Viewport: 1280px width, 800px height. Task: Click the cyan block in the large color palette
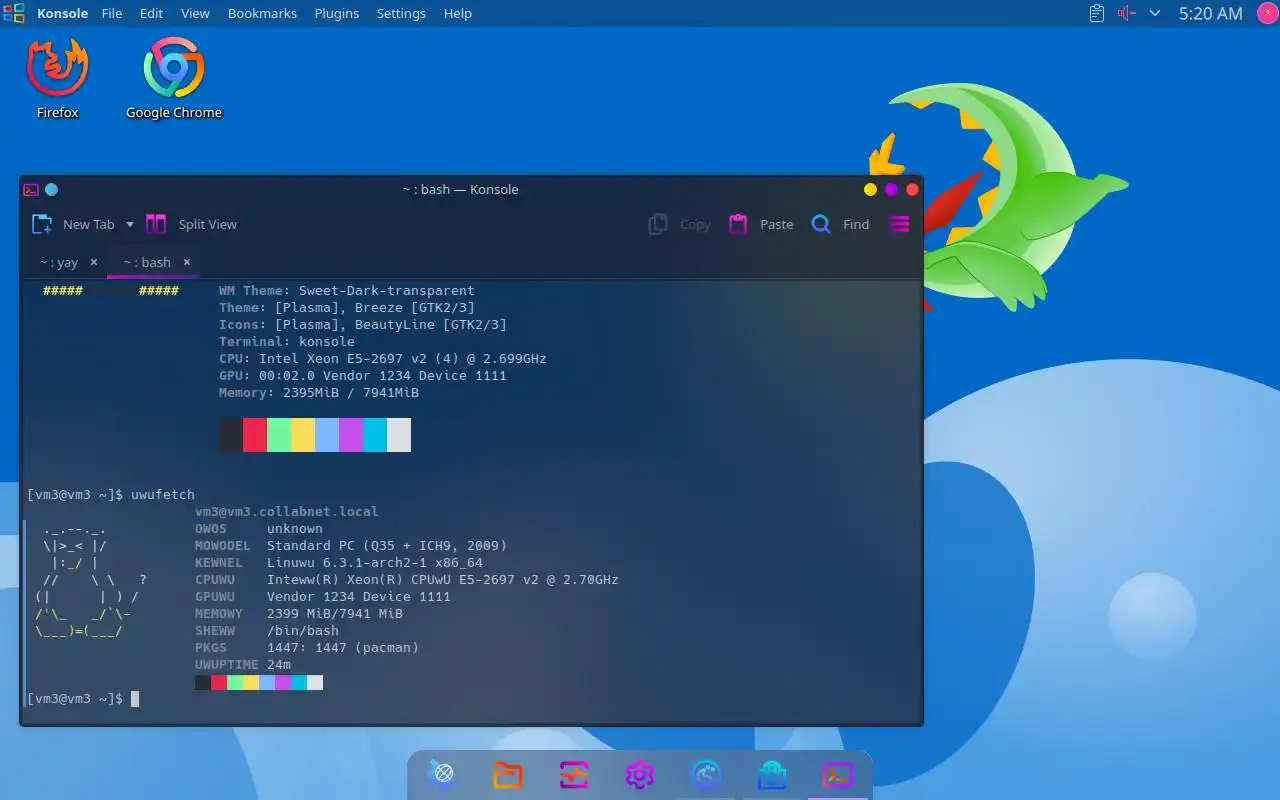coord(375,435)
